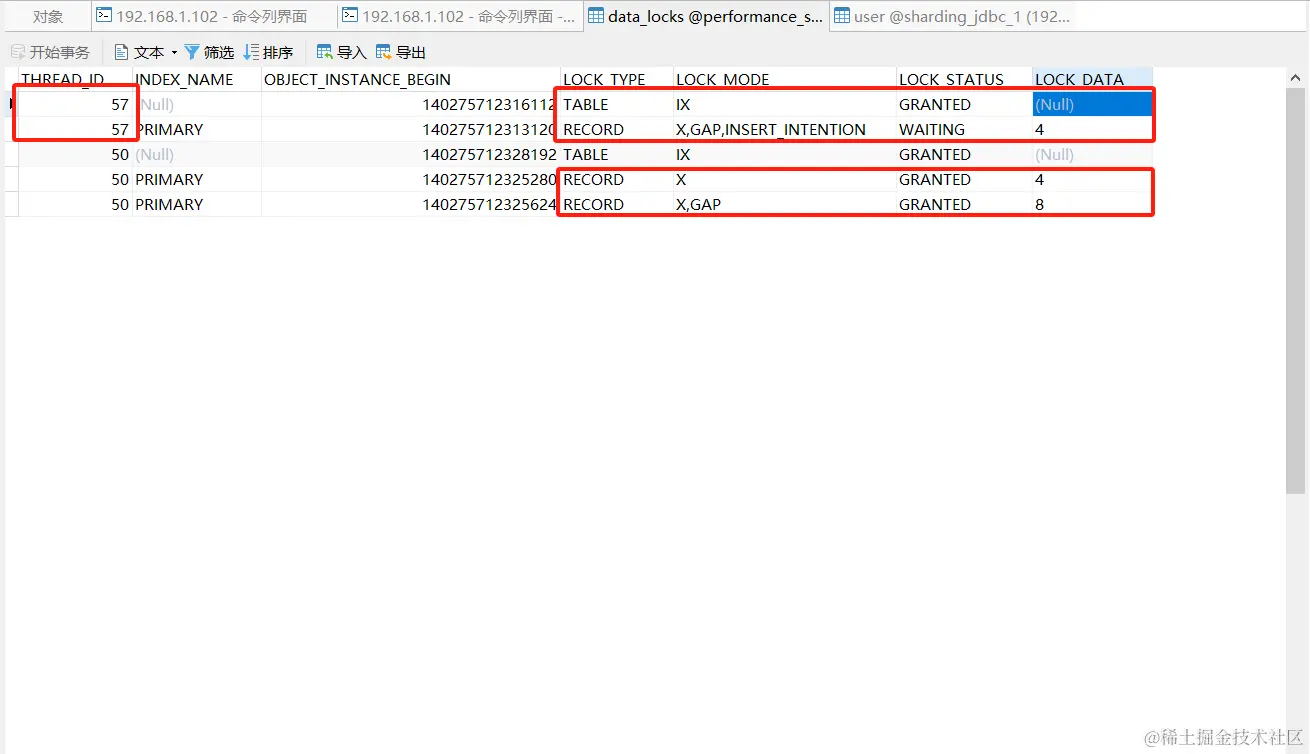The height and width of the screenshot is (754, 1310).
Task: Select the cell 140275712325624
Action: pos(411,204)
